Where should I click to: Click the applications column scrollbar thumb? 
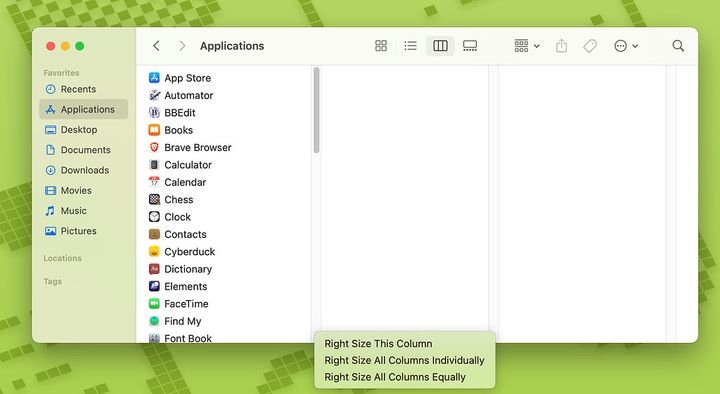point(316,110)
